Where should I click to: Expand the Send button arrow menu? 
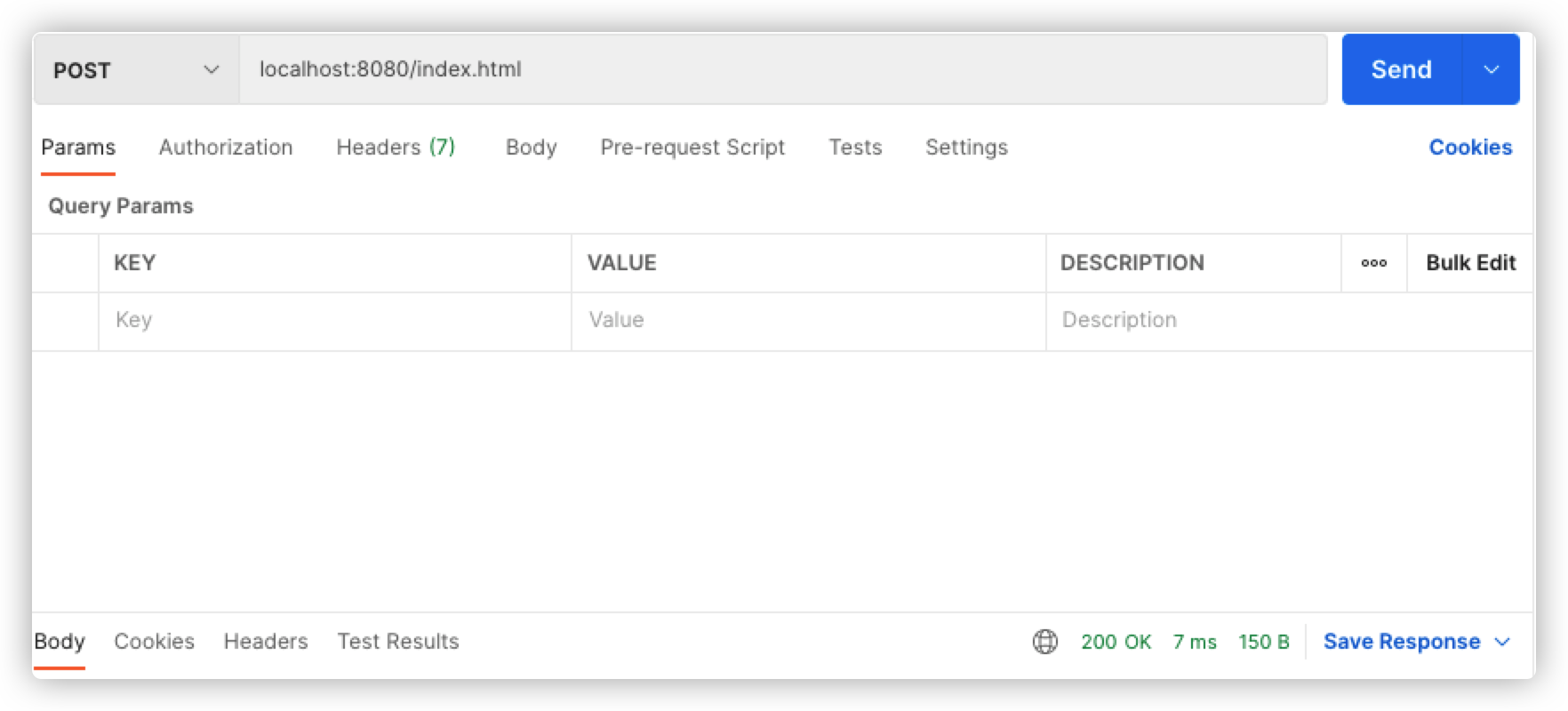point(1491,69)
